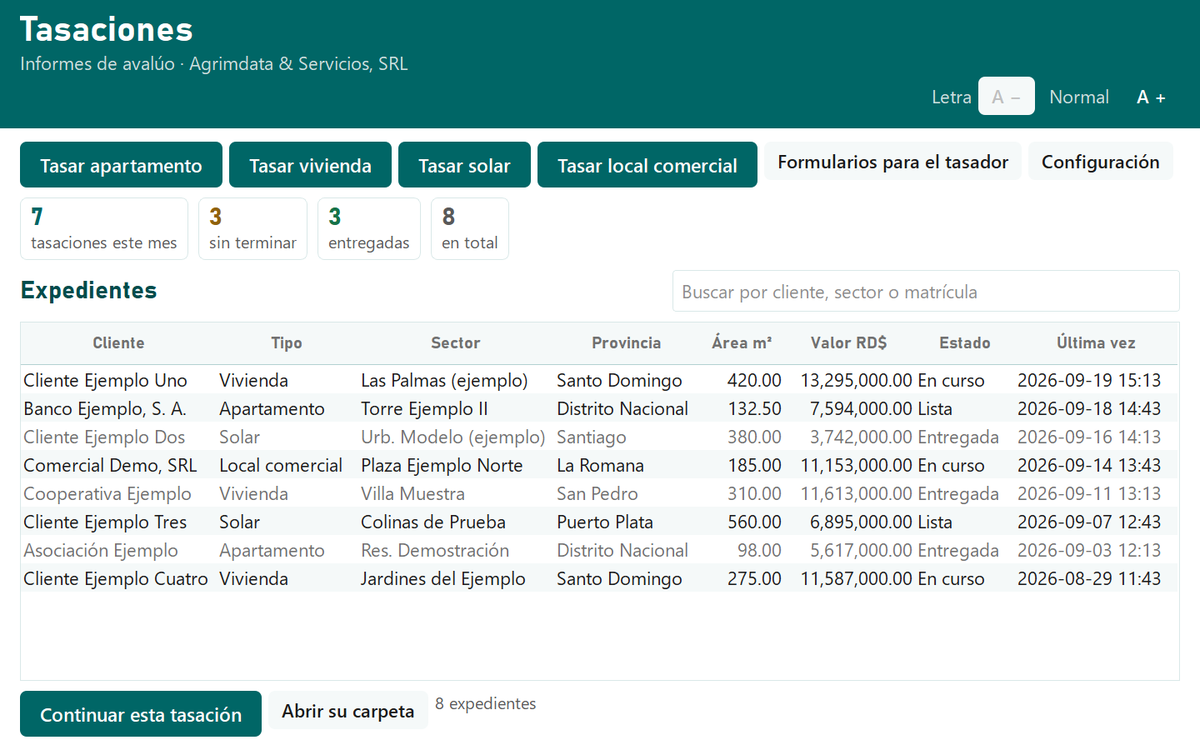Sort by Provincia column header

626,343
